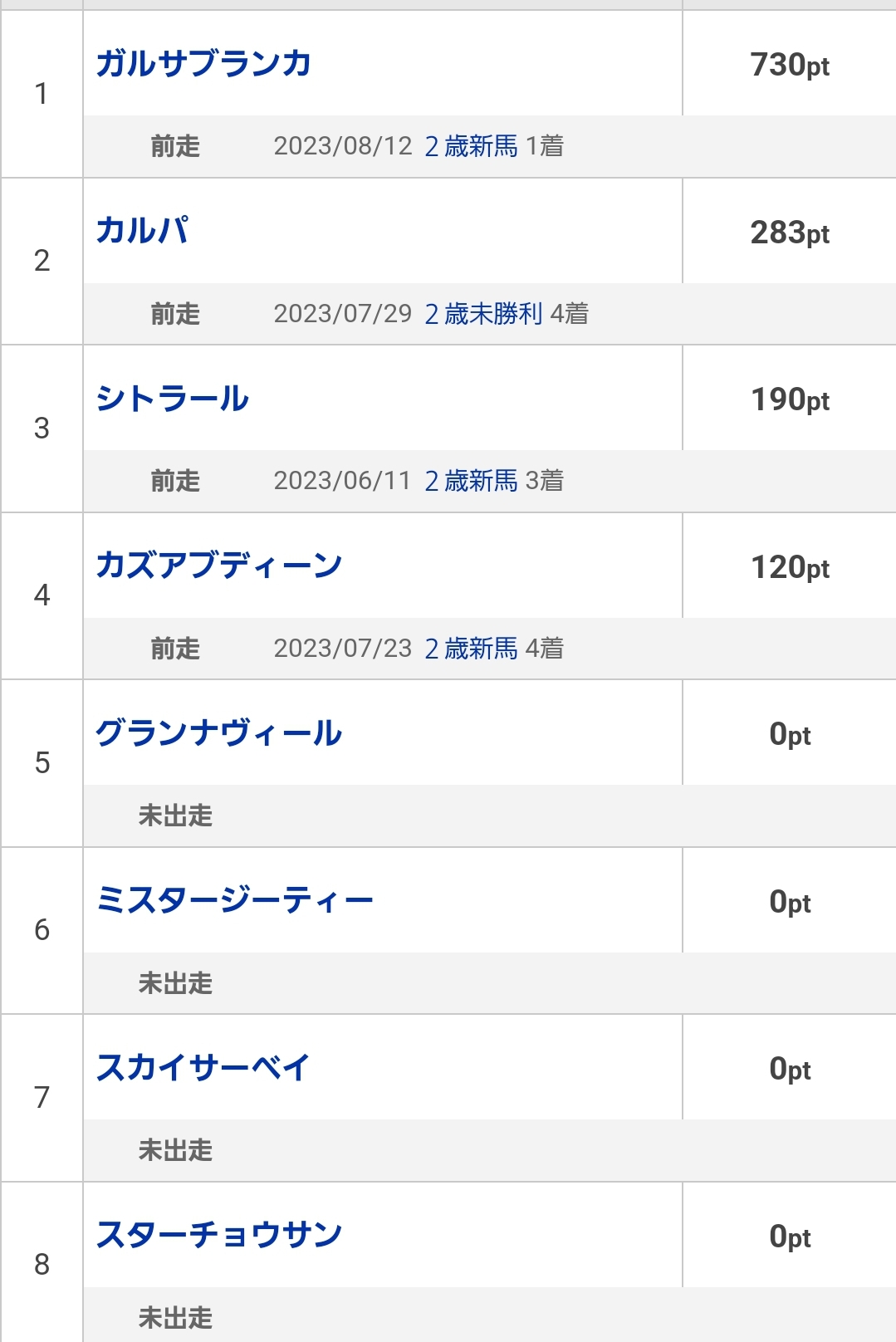This screenshot has width=896, height=1342.
Task: Click the 190pt score cell
Action: (x=790, y=399)
